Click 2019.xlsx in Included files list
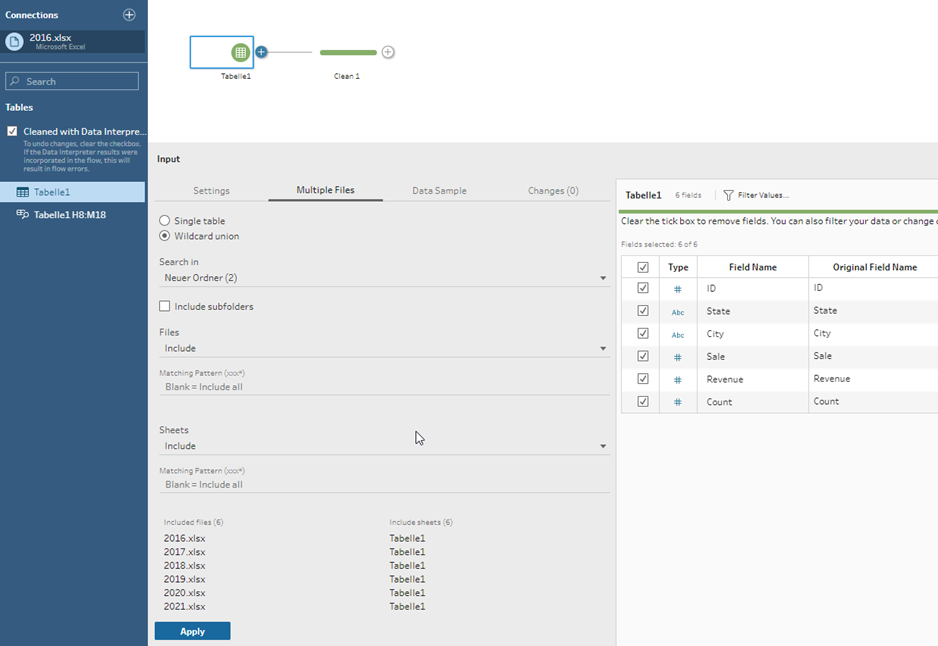 (x=184, y=580)
